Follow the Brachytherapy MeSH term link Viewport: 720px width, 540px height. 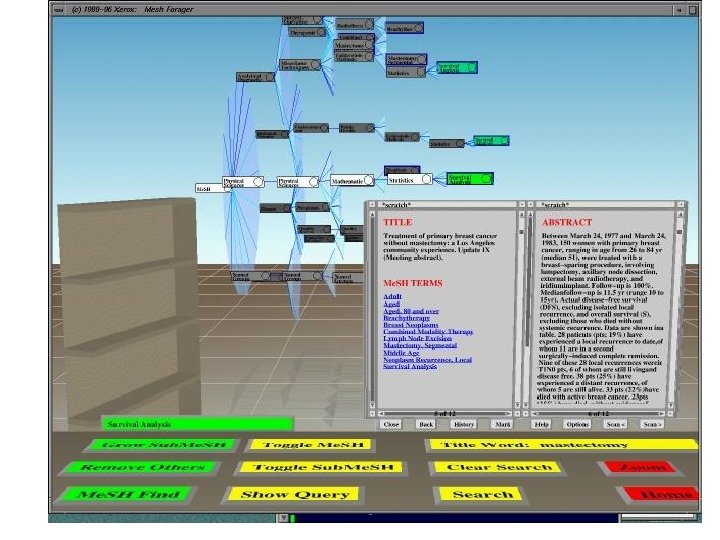click(x=406, y=318)
